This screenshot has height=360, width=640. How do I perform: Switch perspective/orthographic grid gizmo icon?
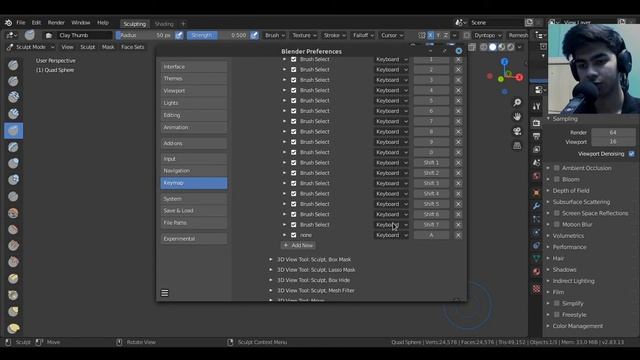pos(517,146)
